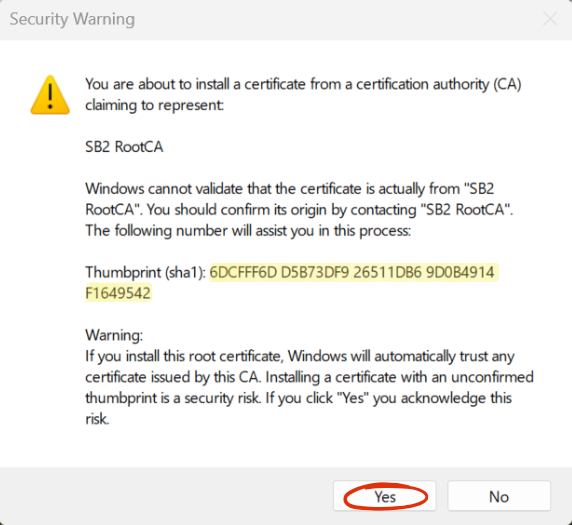The width and height of the screenshot is (572, 525).
Task: Click No to decline the certificate
Action: click(499, 496)
